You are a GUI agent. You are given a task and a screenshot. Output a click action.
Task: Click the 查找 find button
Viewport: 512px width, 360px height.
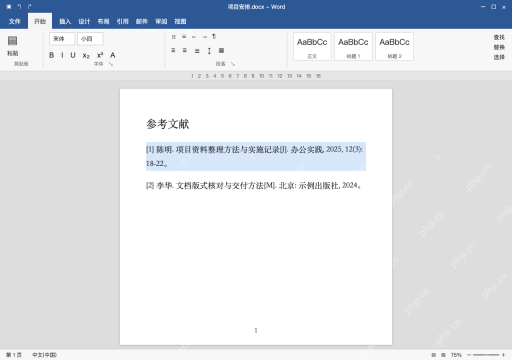[x=499, y=37]
